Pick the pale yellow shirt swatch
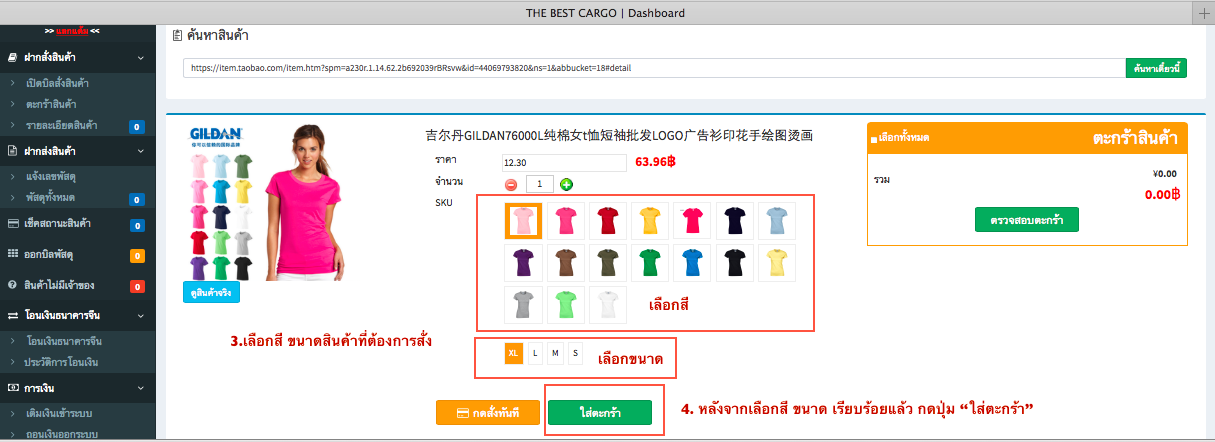This screenshot has width=1215, height=442. (x=776, y=263)
